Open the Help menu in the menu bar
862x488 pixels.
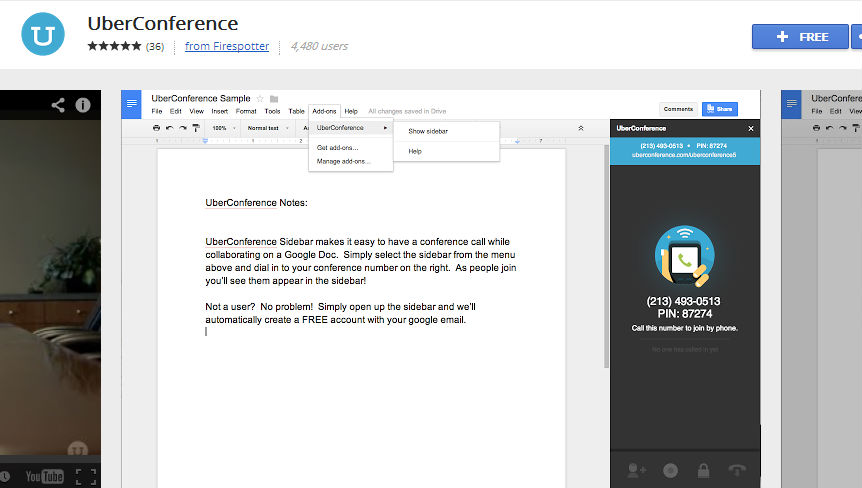pyautogui.click(x=351, y=111)
